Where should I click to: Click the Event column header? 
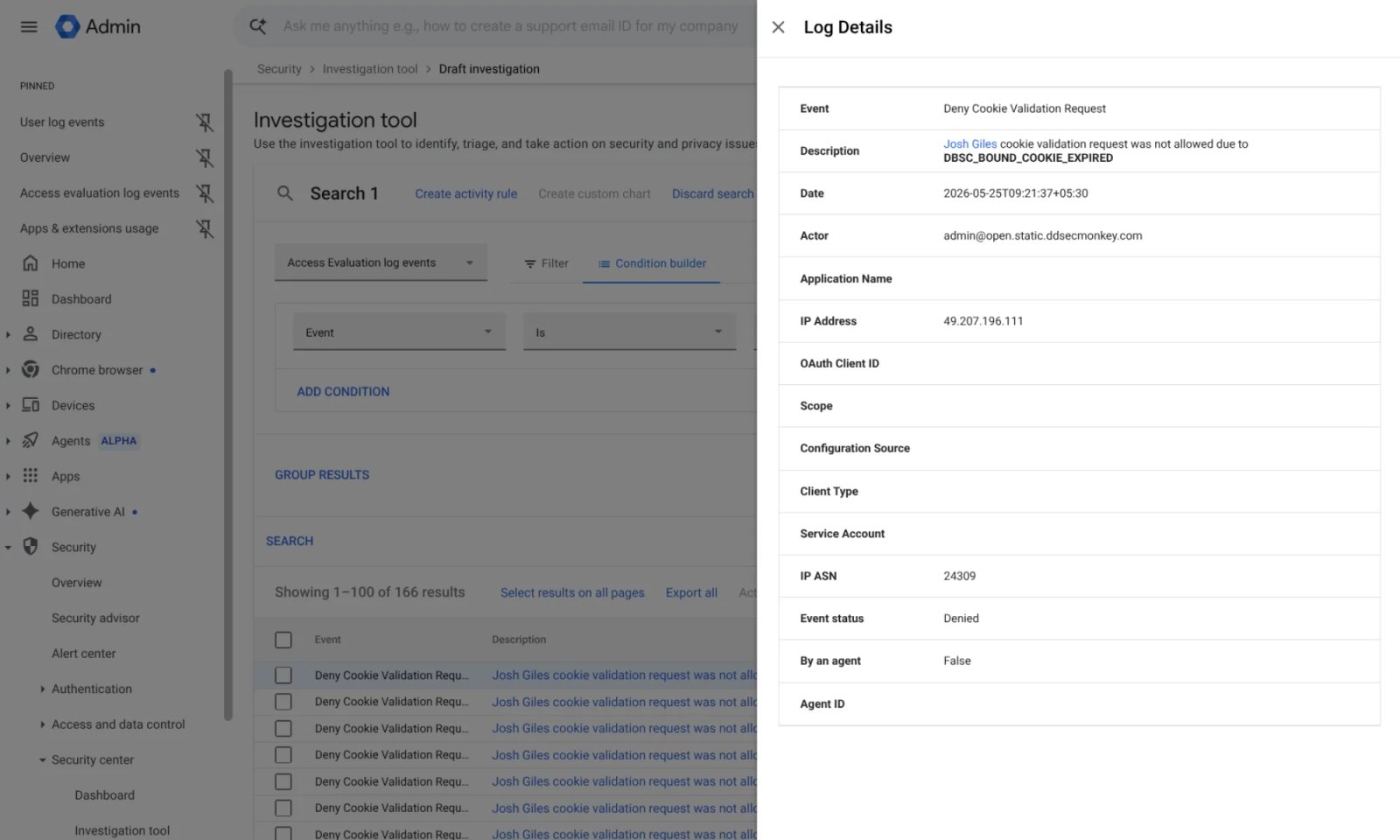[x=328, y=640]
